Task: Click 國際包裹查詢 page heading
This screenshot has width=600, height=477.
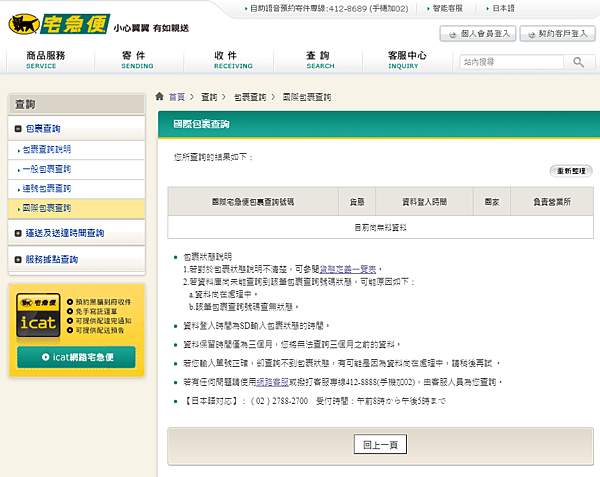Action: [x=201, y=124]
